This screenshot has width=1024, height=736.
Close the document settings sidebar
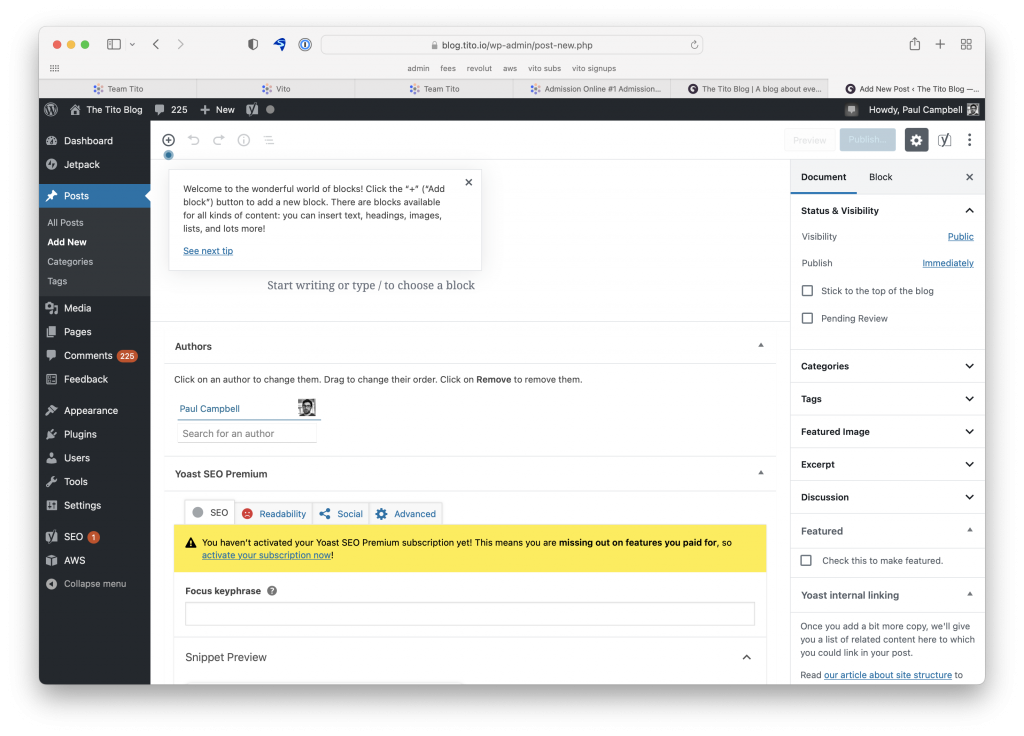(x=970, y=177)
